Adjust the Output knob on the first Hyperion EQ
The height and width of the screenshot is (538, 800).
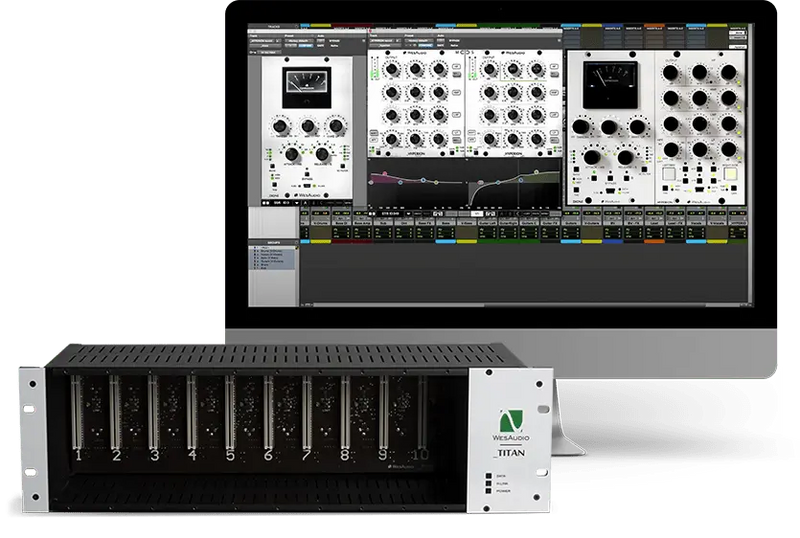[x=391, y=69]
